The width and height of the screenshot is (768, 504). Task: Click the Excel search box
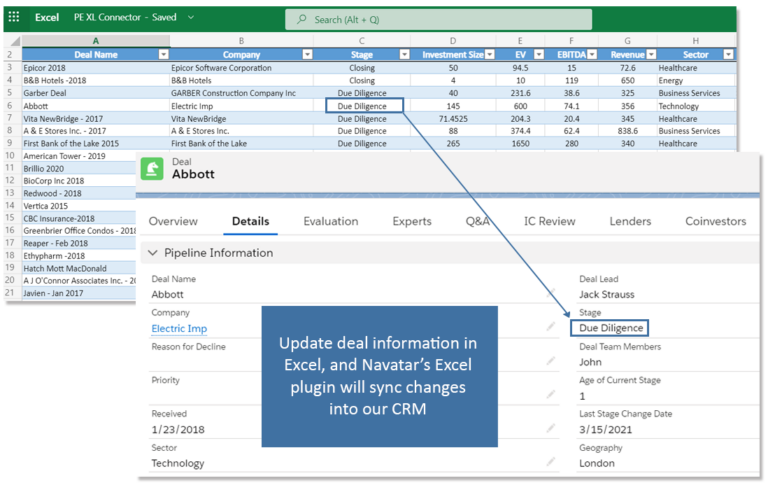tap(438, 20)
